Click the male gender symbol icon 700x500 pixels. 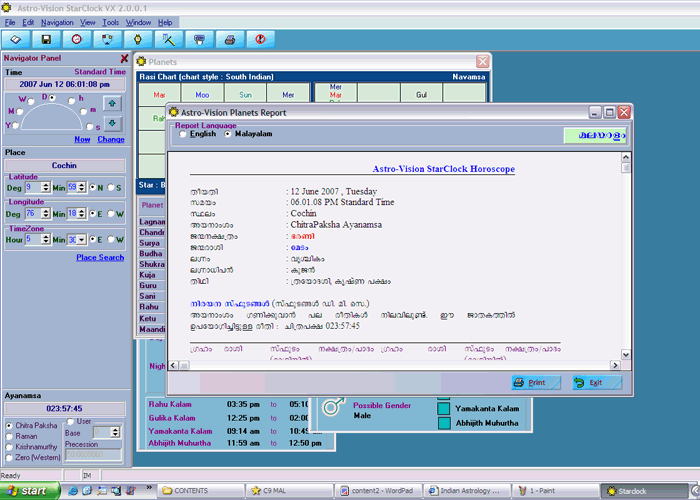(333, 406)
